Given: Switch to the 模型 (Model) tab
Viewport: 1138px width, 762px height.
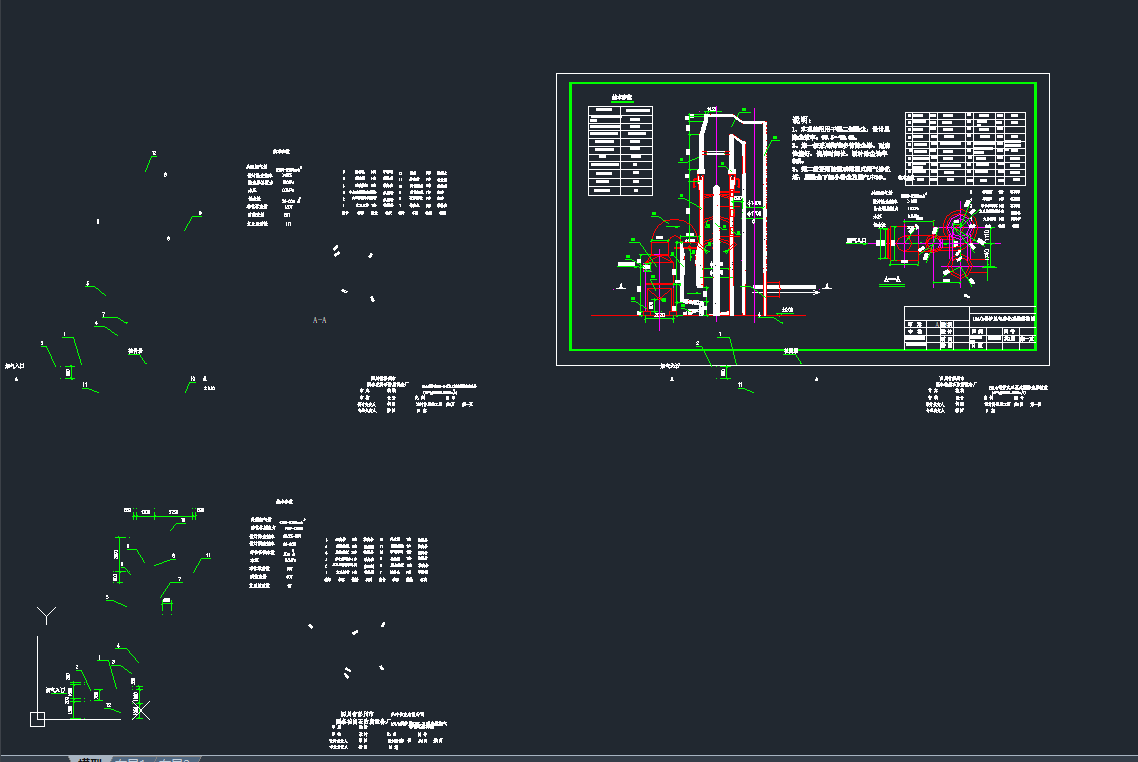Looking at the screenshot, I should click(90, 758).
